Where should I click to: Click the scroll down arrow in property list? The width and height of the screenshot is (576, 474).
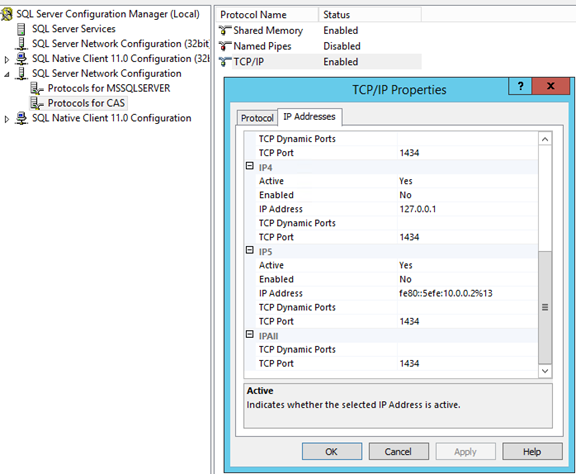click(545, 371)
